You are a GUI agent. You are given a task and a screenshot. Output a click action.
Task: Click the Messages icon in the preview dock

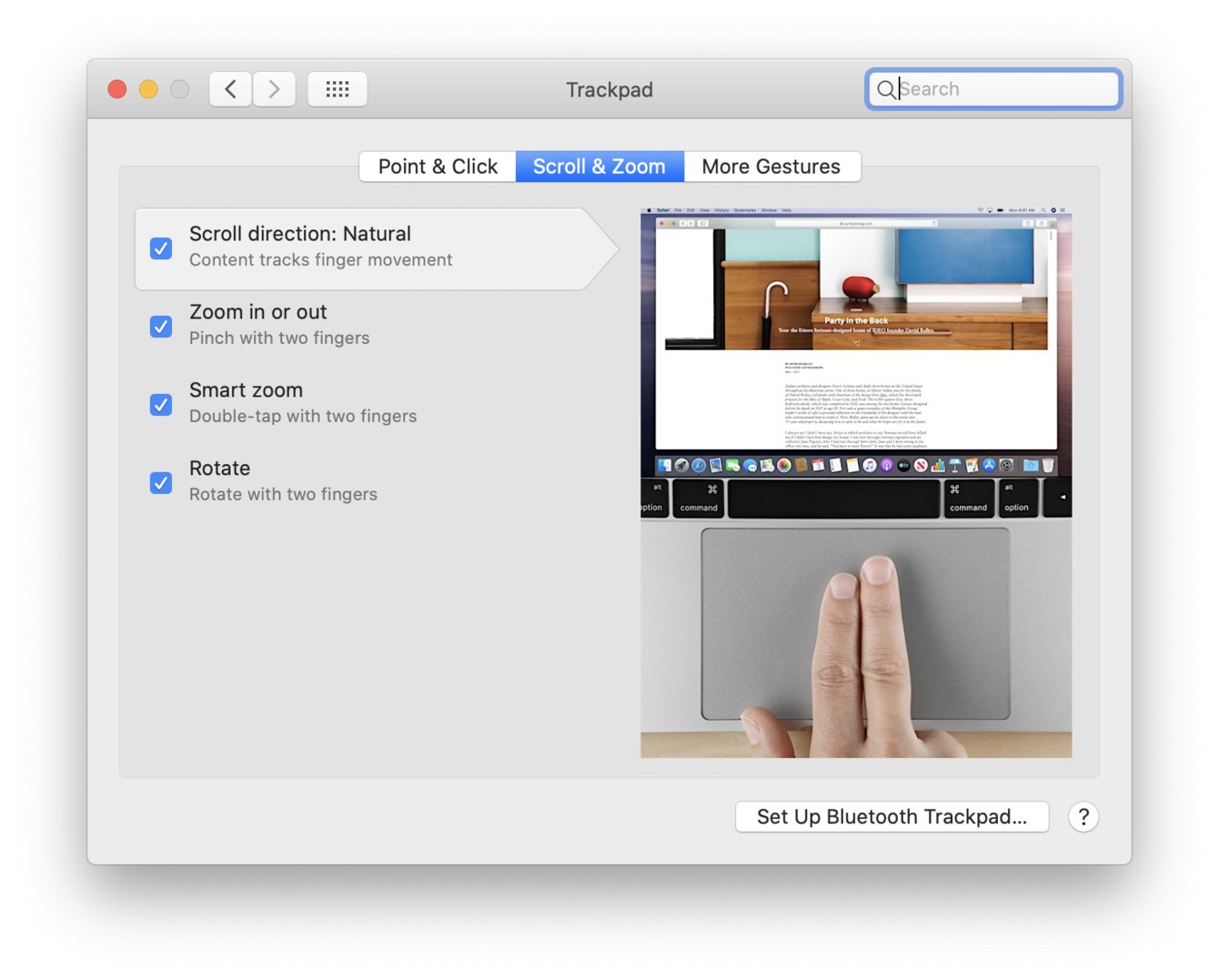751,465
